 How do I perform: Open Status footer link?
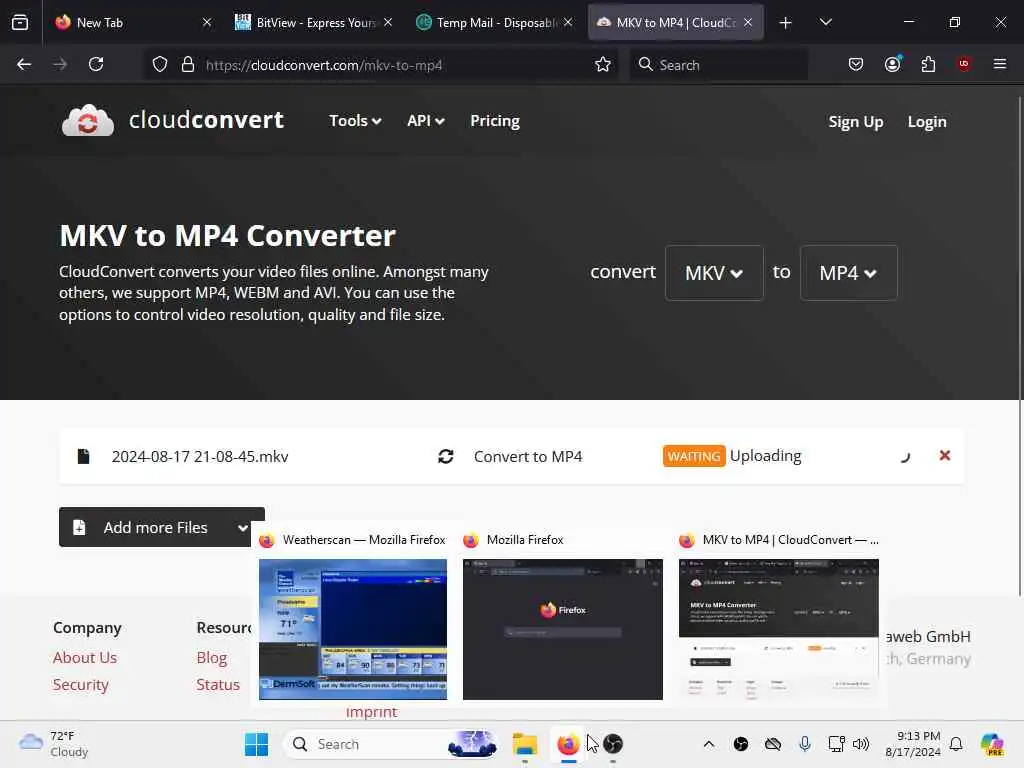pos(218,684)
